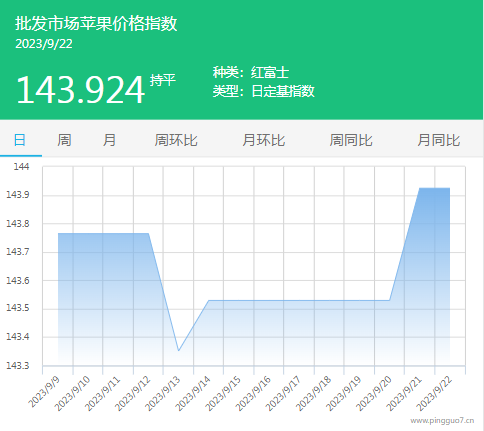Screen dimensions: 484x431
Task: Click the 2023/9/20 x-axis label
Action: coord(373,393)
